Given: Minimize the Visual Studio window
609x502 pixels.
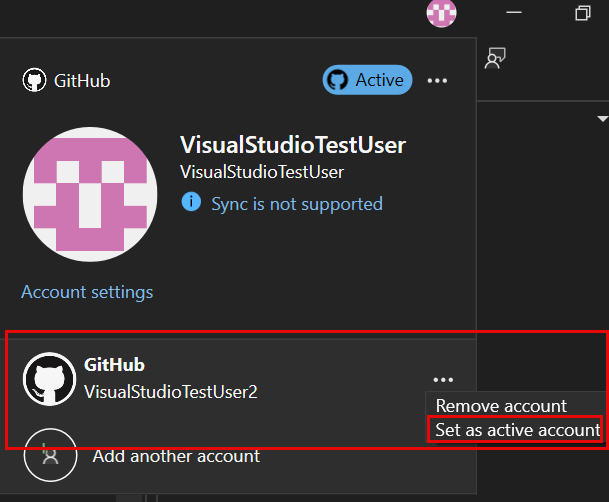Looking at the screenshot, I should [x=512, y=13].
